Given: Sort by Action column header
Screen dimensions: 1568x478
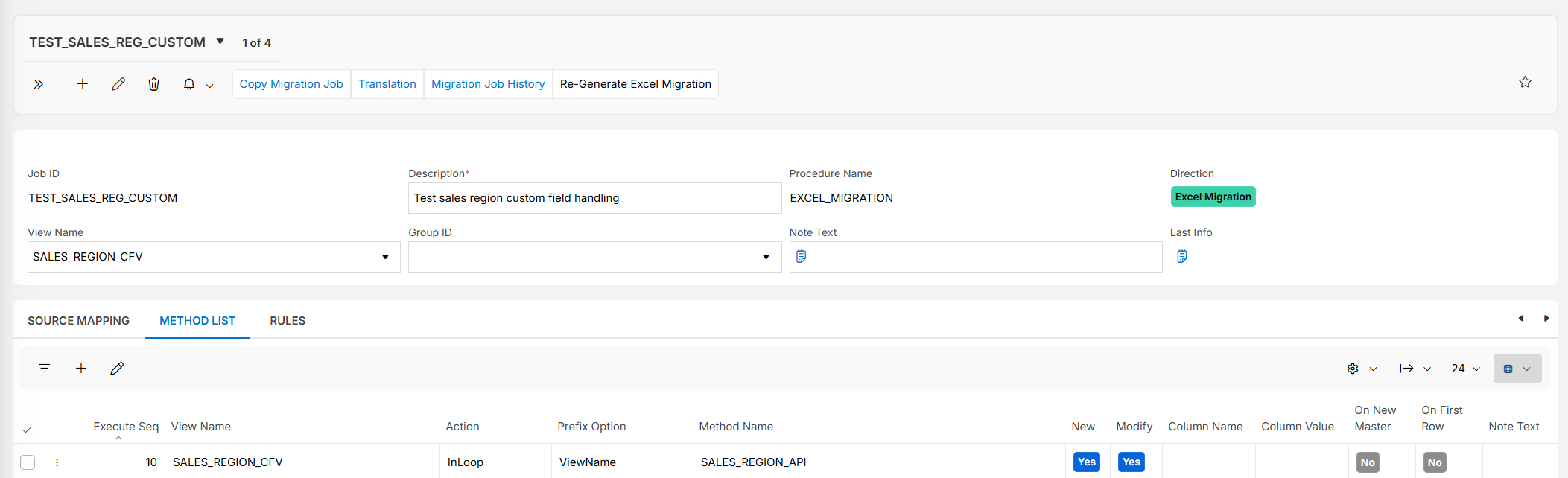Looking at the screenshot, I should (x=463, y=427).
